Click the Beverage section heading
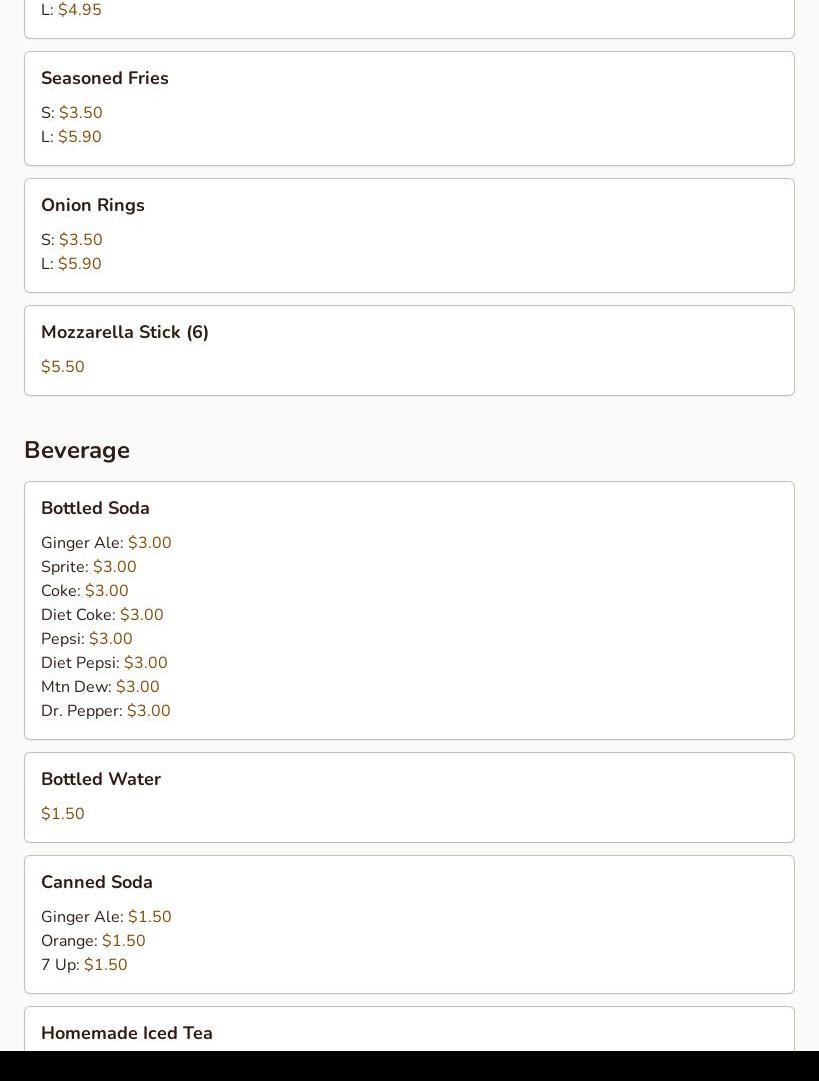Viewport: 819px width, 1081px height. click(x=77, y=450)
